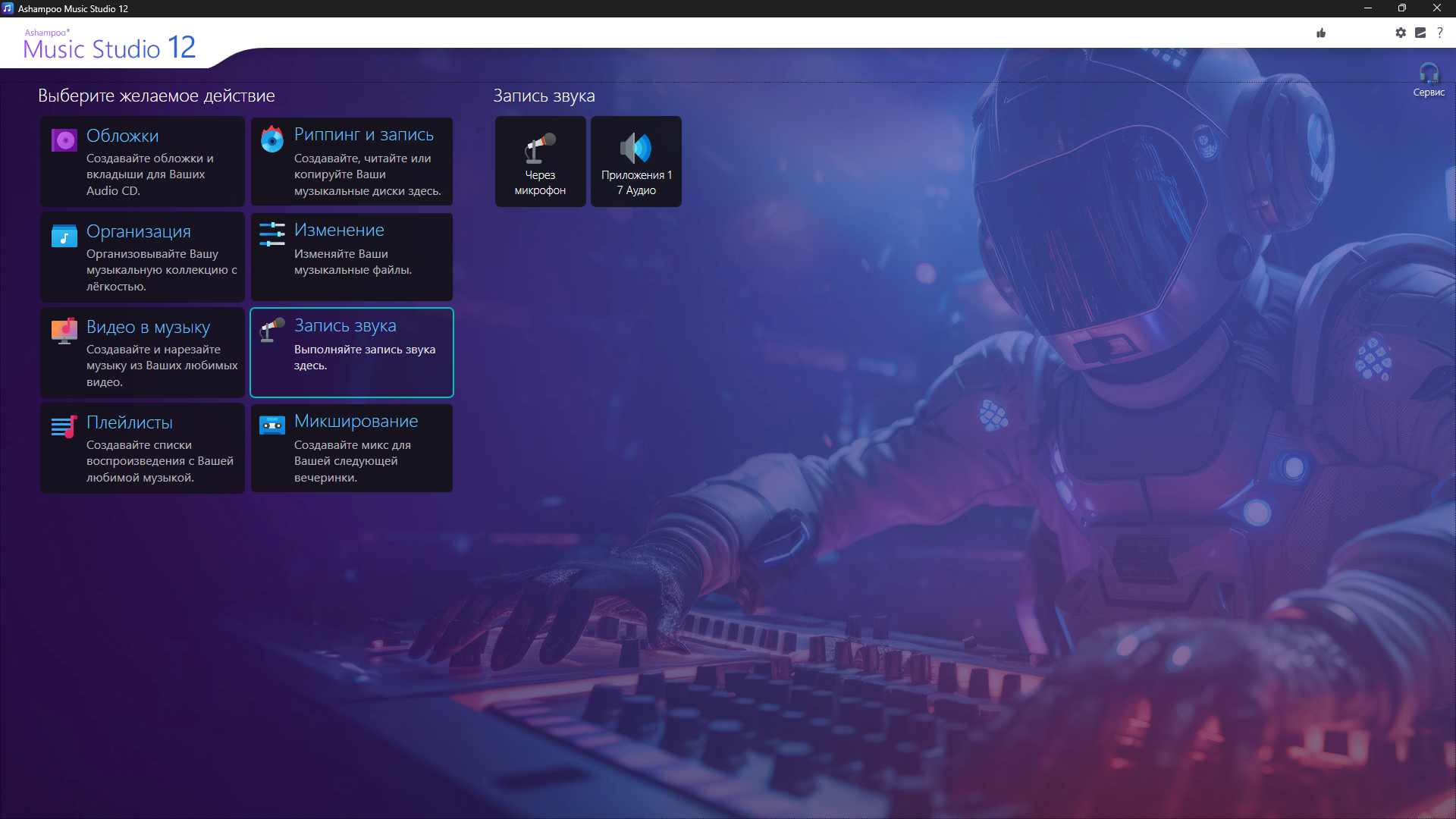Open help with the question mark icon

(1439, 33)
